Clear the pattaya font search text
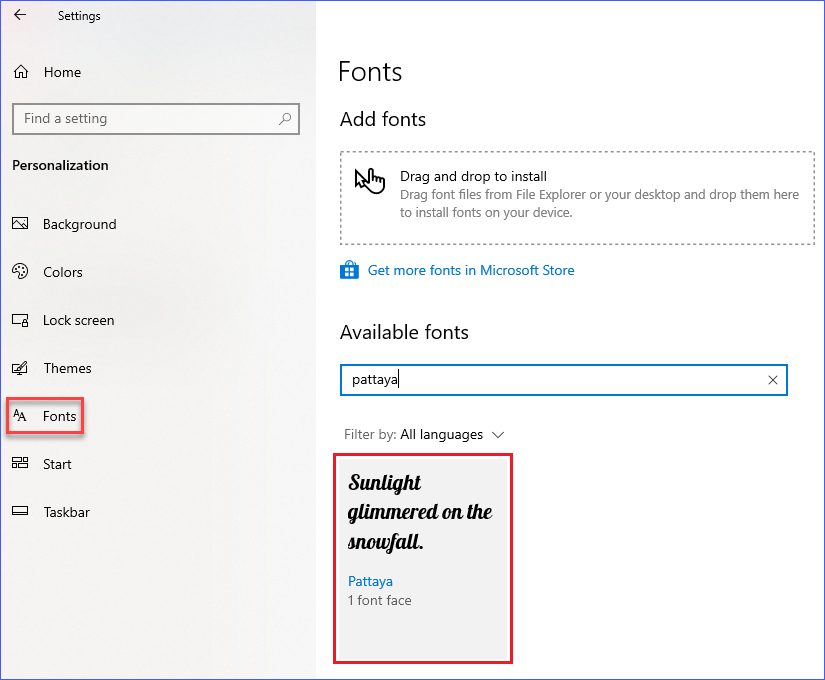Image resolution: width=825 pixels, height=680 pixels. pos(772,380)
